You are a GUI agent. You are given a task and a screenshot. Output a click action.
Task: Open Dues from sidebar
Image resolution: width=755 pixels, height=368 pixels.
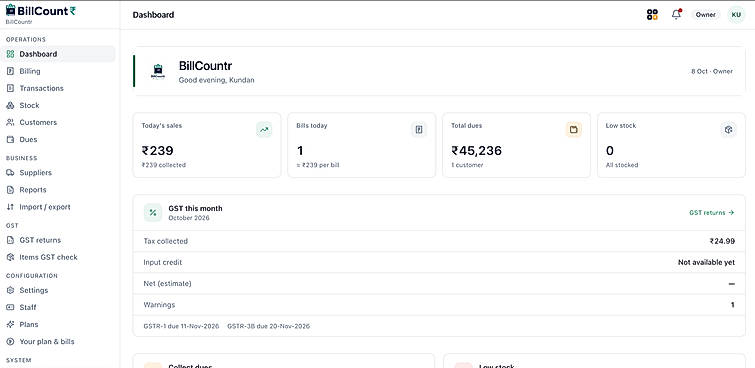tap(59, 139)
